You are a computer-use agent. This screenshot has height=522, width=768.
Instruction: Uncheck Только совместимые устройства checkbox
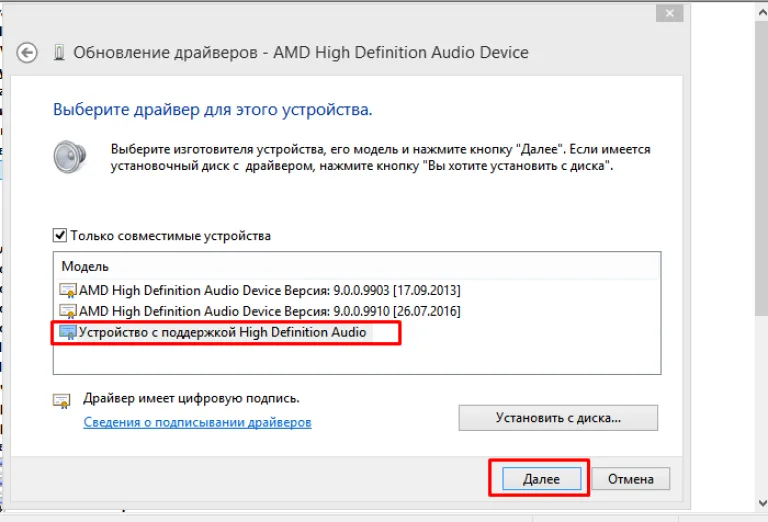60,236
